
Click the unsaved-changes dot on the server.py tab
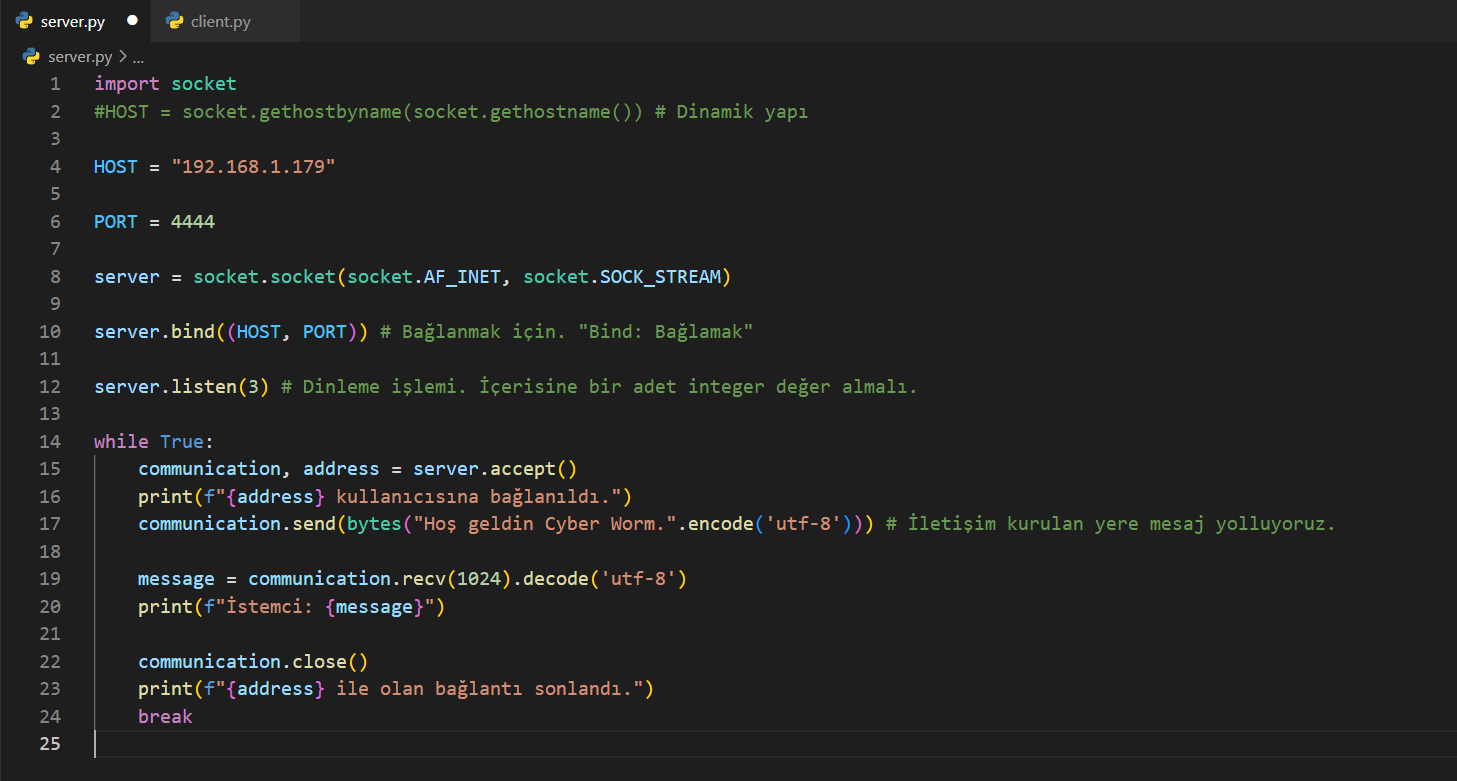click(x=132, y=21)
